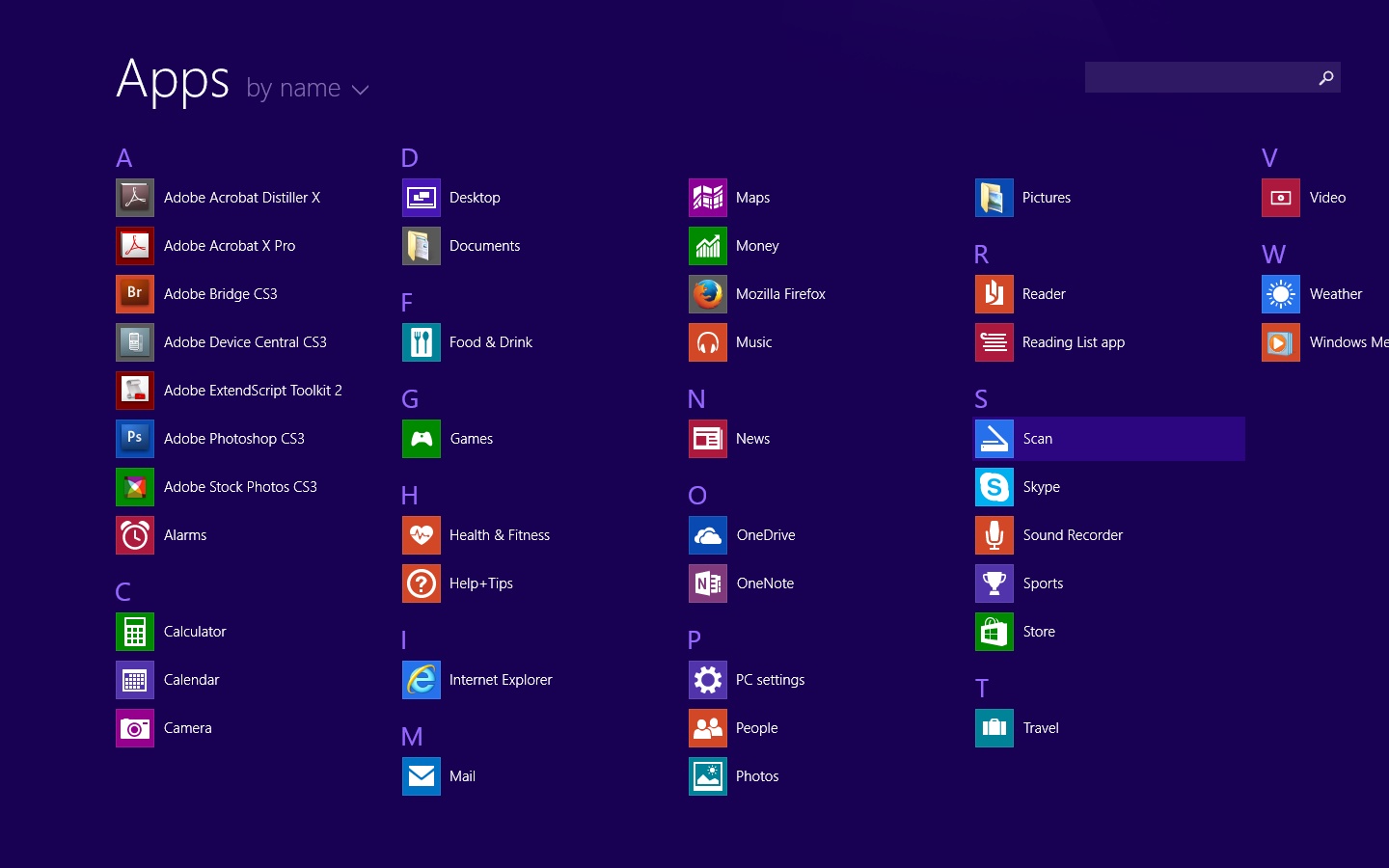This screenshot has height=868, width=1389.
Task: Open the Help+Tips question mark icon
Action: [422, 583]
